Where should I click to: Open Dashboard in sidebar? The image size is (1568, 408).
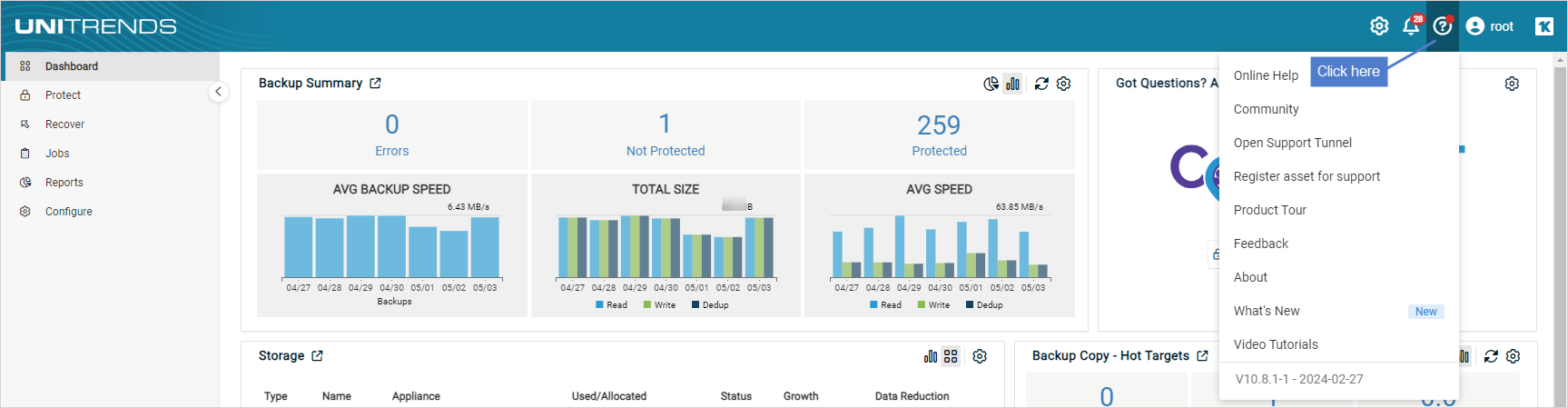(110, 66)
